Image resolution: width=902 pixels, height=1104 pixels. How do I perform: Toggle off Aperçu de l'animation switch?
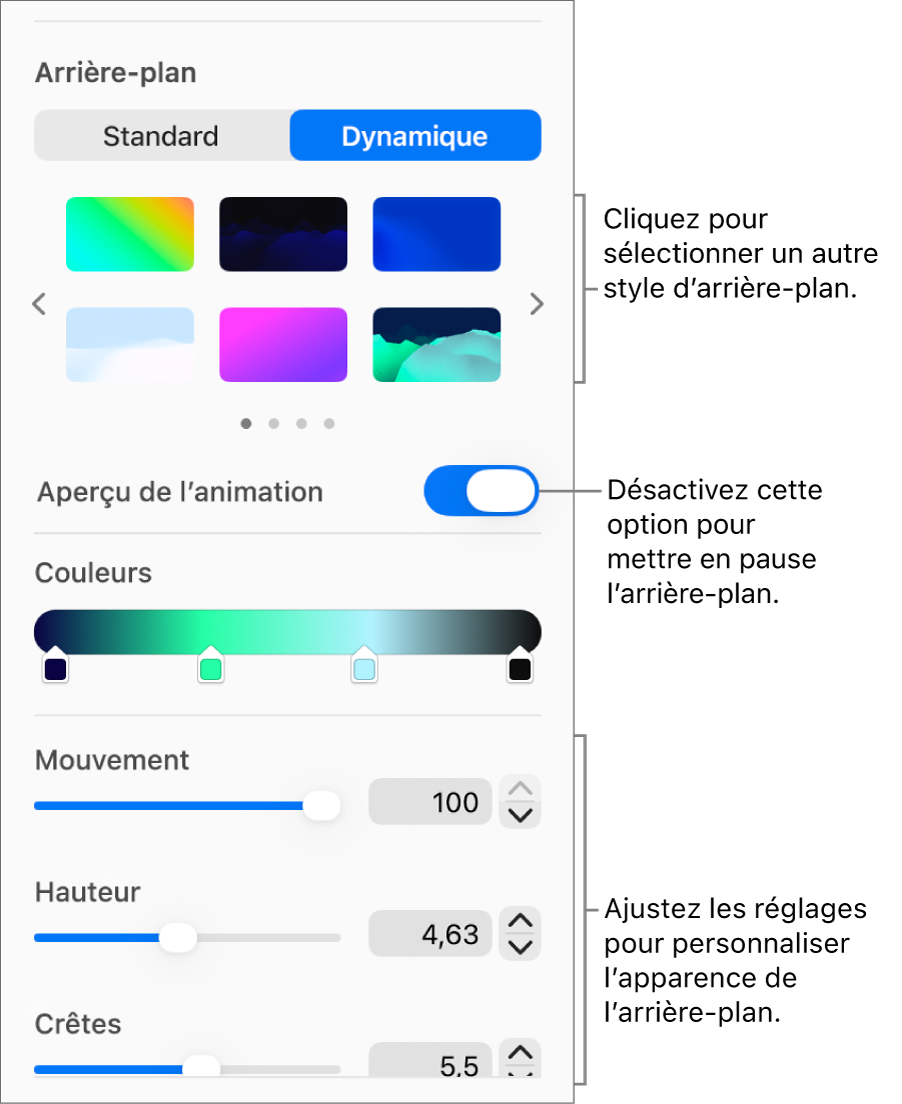(482, 491)
